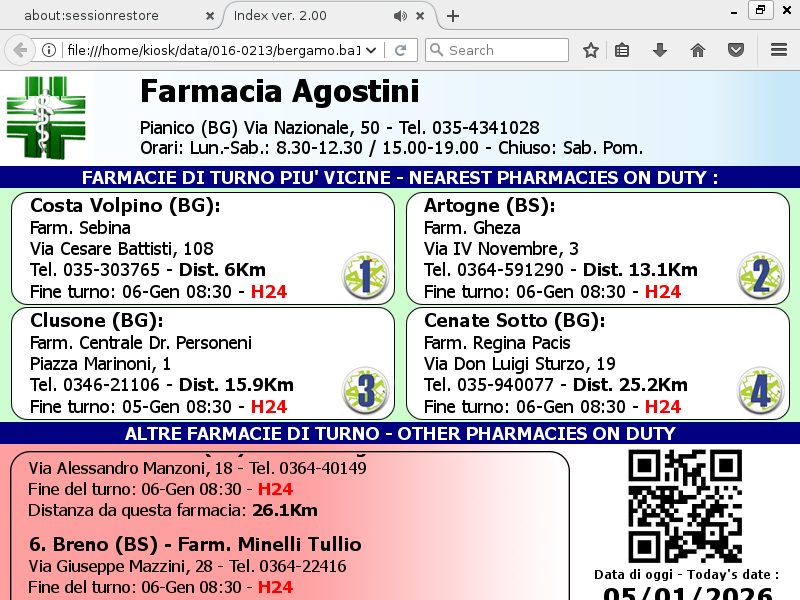Screen dimensions: 800x600
Task: Click the number 1 badge for Costa Volpino
Action: pyautogui.click(x=365, y=276)
